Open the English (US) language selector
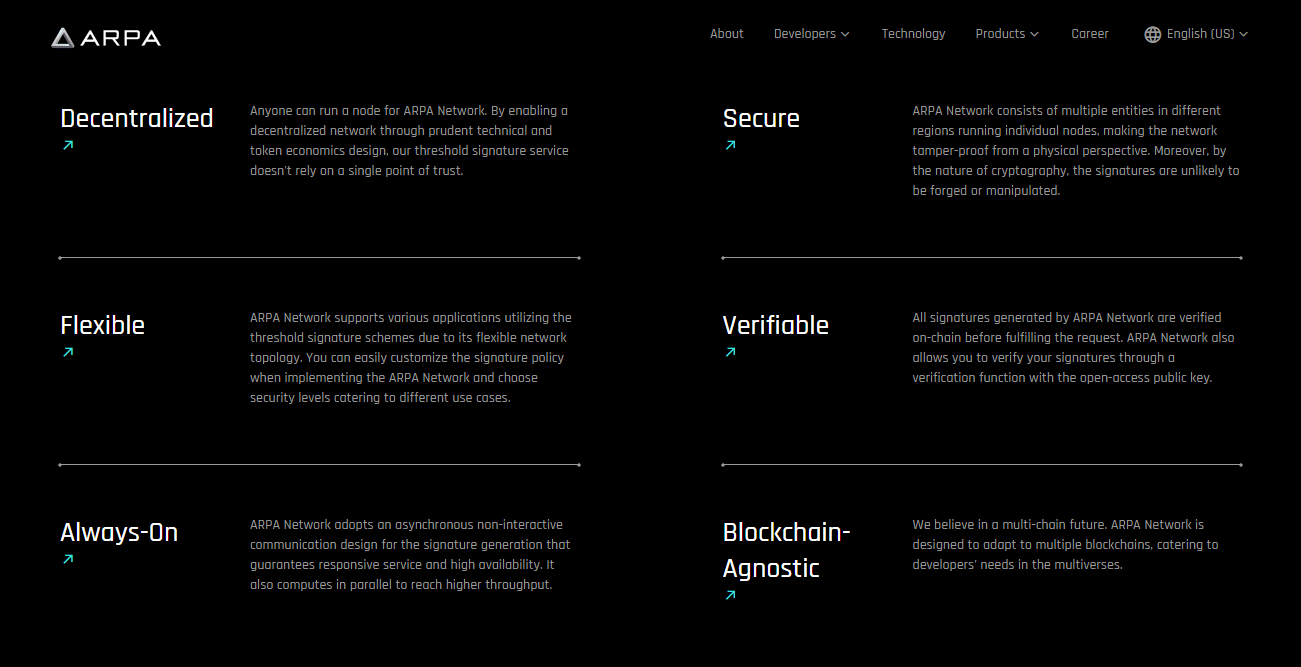 (1196, 34)
